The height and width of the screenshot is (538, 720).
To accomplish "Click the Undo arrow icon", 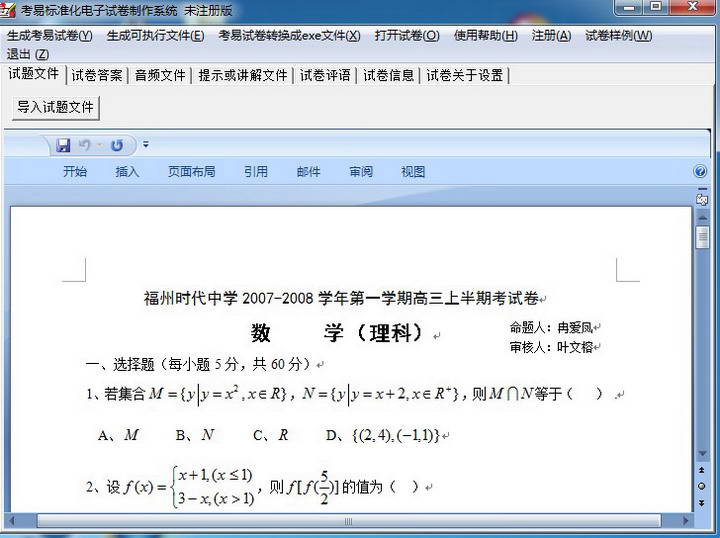I will (85, 146).
